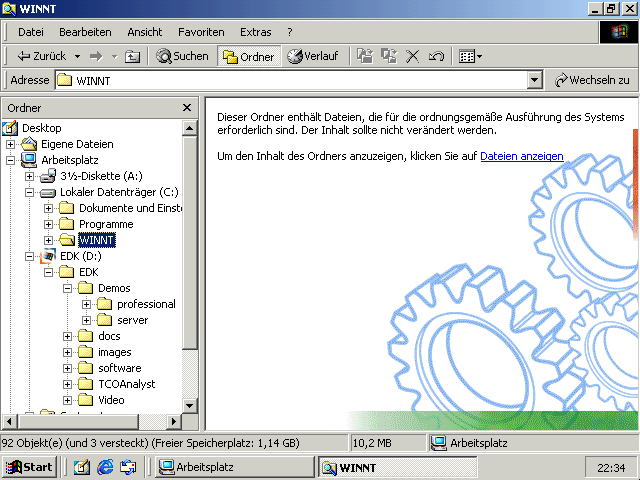Click the Copy To folder icon
The height and width of the screenshot is (480, 640).
(389, 56)
